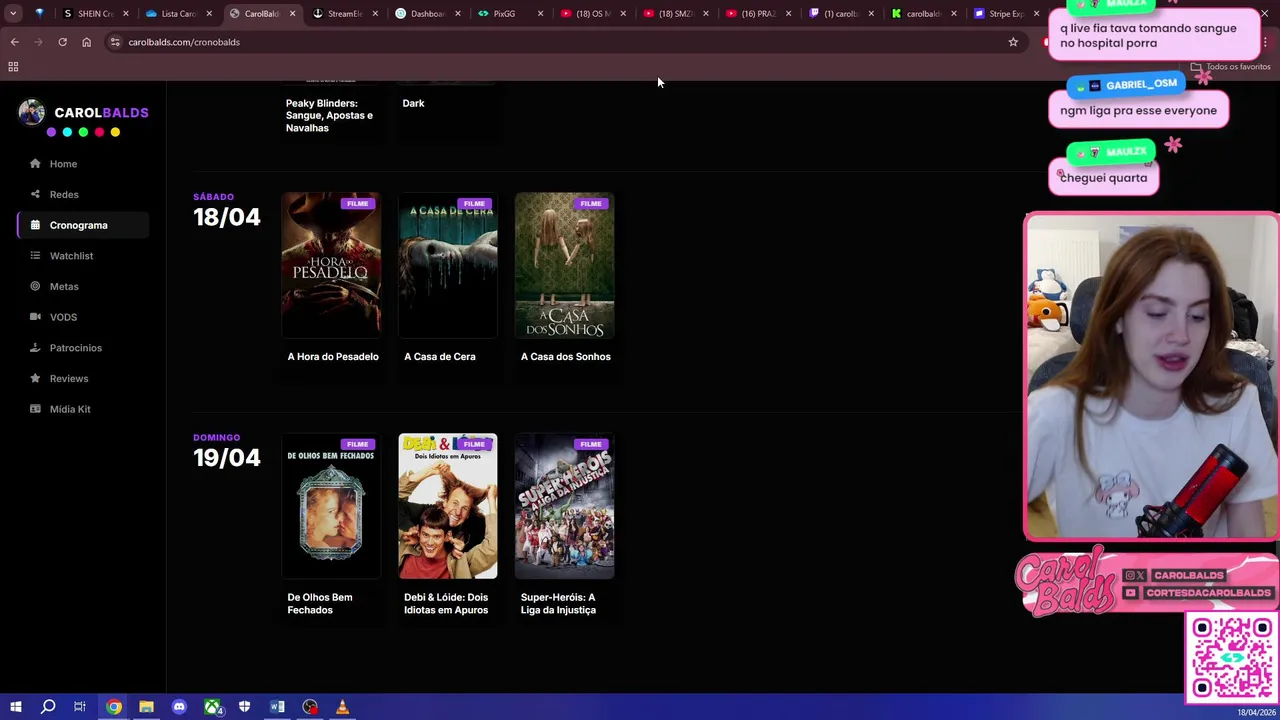This screenshot has width=1280, height=720.
Task: Click the Chrome taskbar icon
Action: (114, 707)
